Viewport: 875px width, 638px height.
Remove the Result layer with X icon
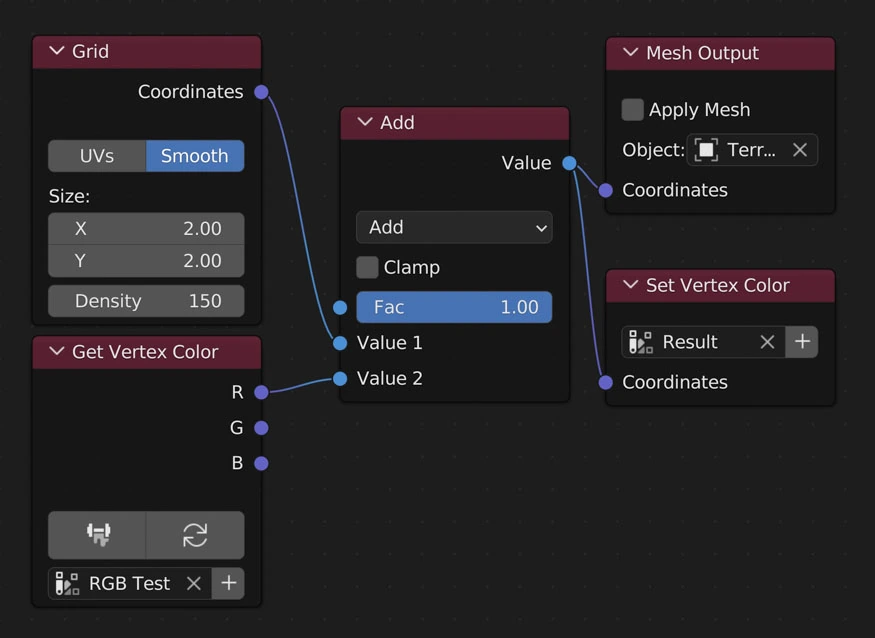[767, 342]
